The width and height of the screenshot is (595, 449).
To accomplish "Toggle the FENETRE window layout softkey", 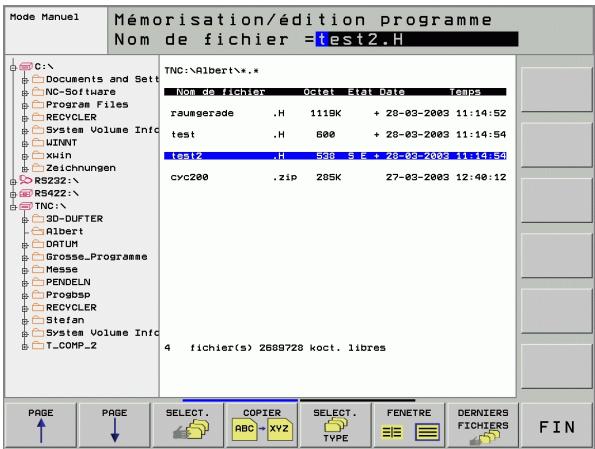I will (409, 425).
